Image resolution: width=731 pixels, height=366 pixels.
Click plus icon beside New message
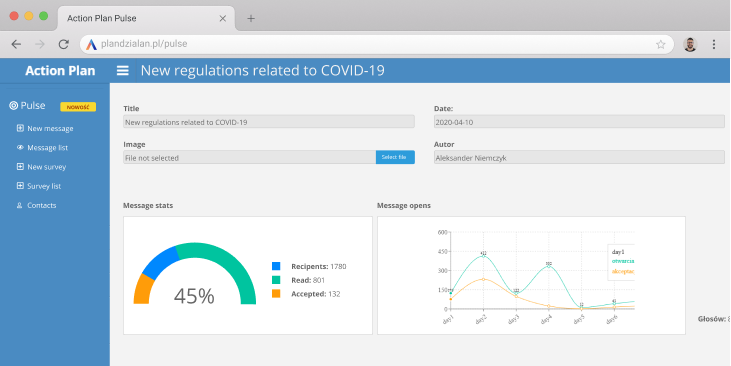[20, 128]
